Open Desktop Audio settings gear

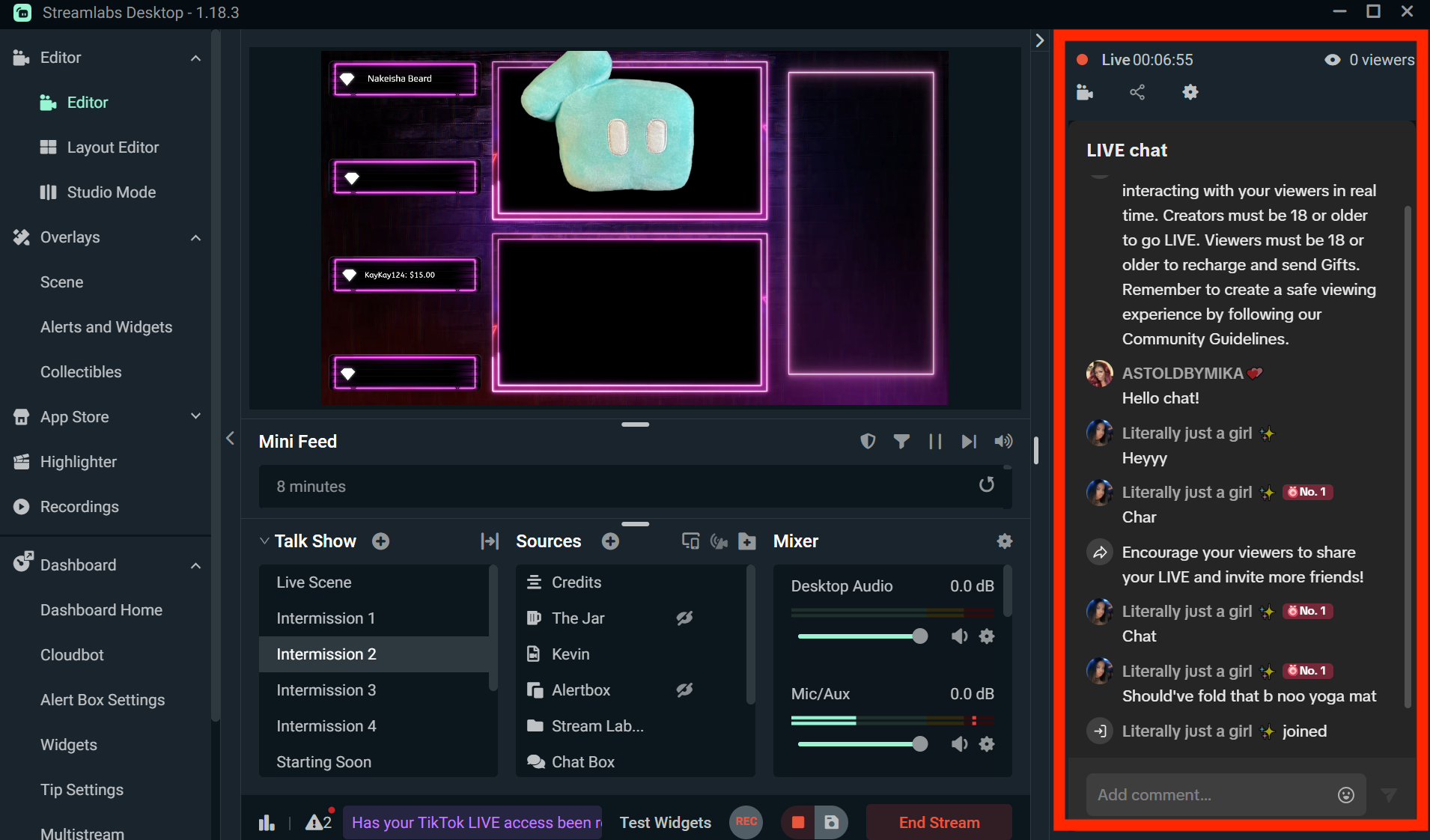tap(987, 636)
